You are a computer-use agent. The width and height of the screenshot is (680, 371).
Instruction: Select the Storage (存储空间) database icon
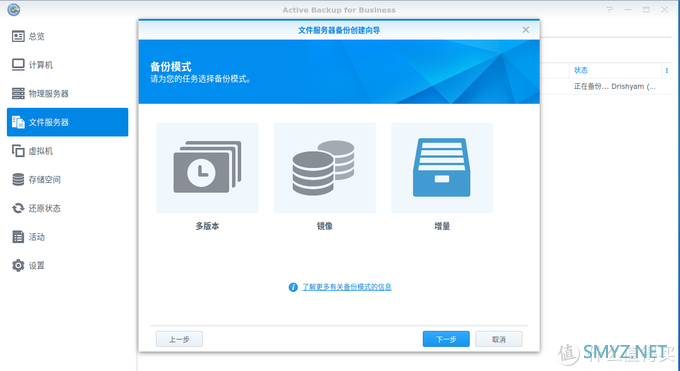[18, 179]
